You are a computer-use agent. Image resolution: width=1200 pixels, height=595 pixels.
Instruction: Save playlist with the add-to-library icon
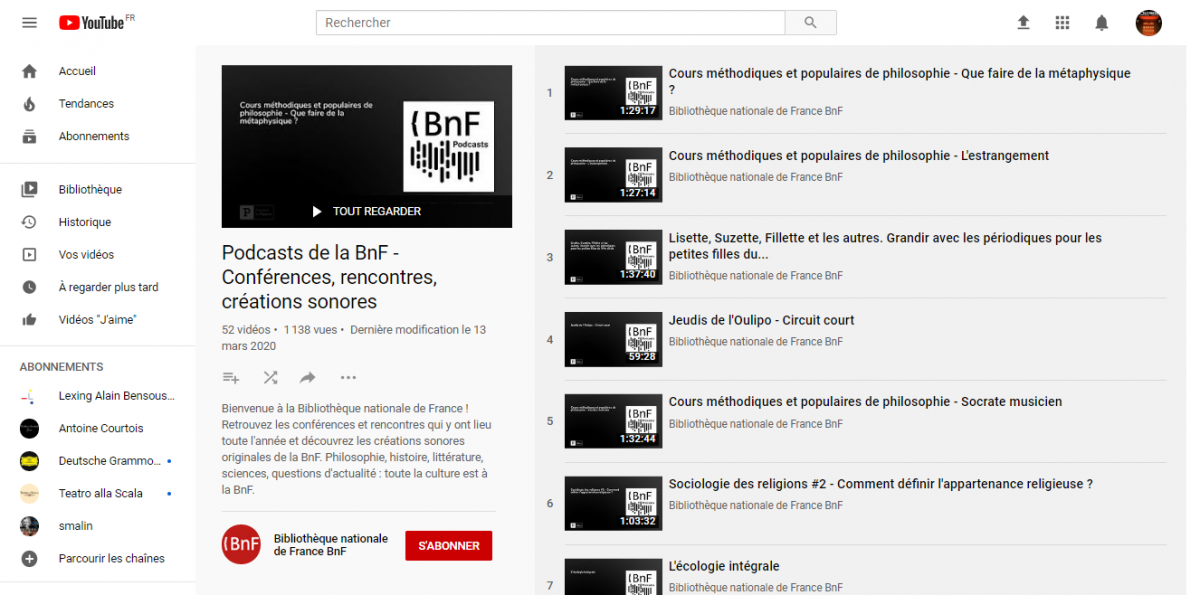pos(231,377)
